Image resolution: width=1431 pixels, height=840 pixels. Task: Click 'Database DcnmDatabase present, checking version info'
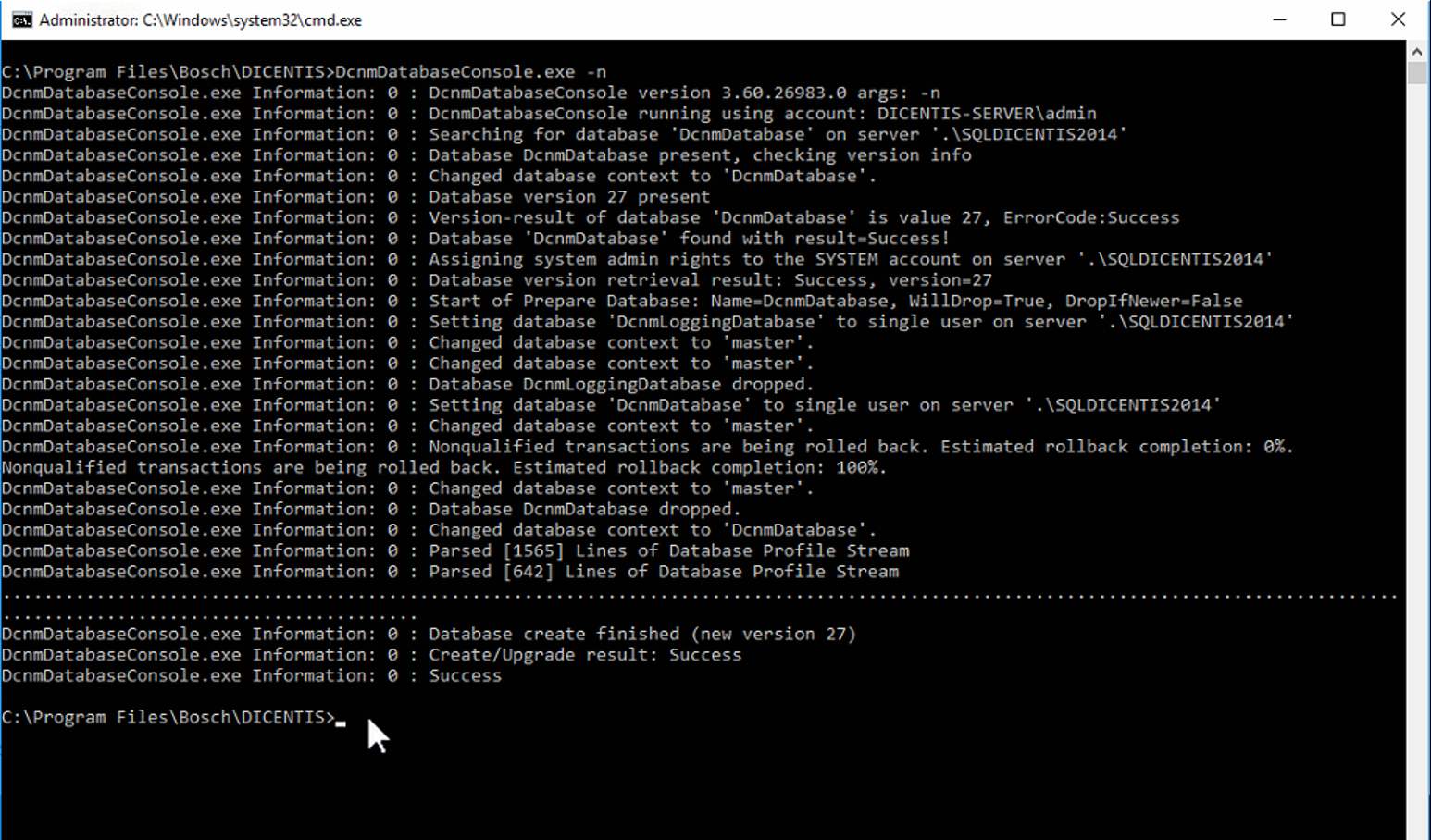pyautogui.click(x=700, y=155)
